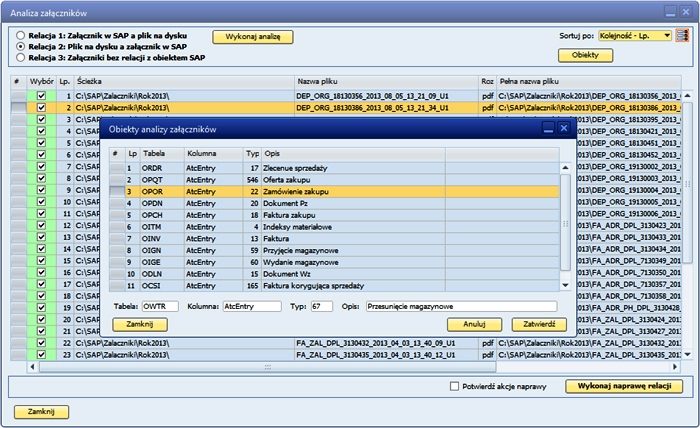
Task: Click the Anuluj button
Action: coord(474,324)
